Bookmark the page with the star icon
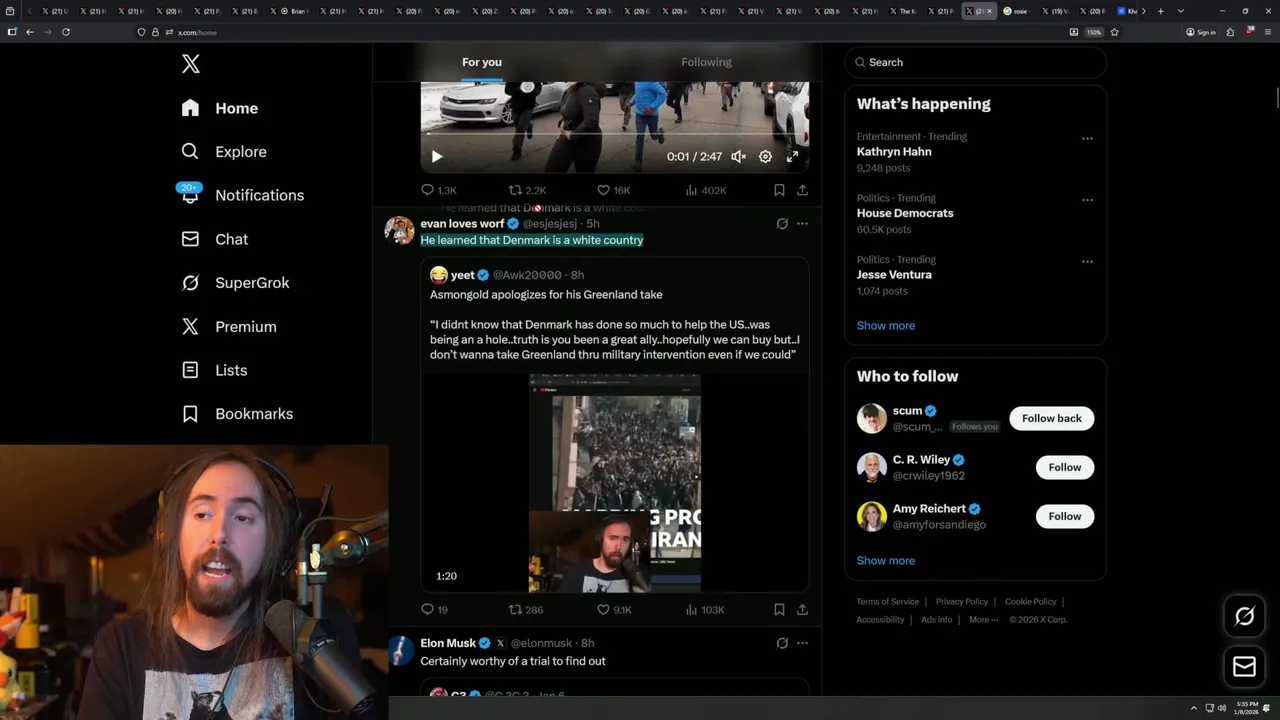The height and width of the screenshot is (720, 1280). 1114,32
